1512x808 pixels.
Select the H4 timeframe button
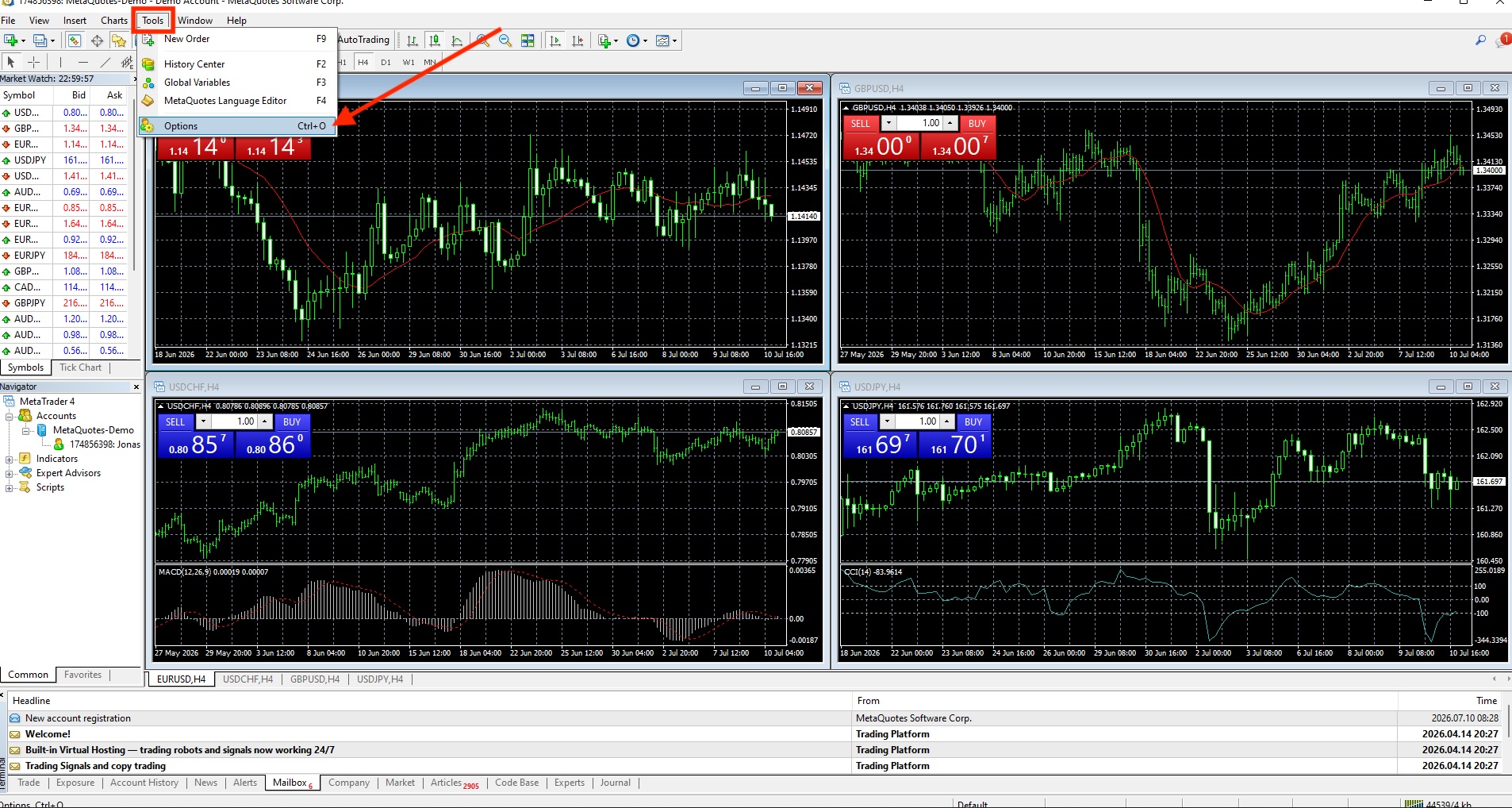coord(363,62)
